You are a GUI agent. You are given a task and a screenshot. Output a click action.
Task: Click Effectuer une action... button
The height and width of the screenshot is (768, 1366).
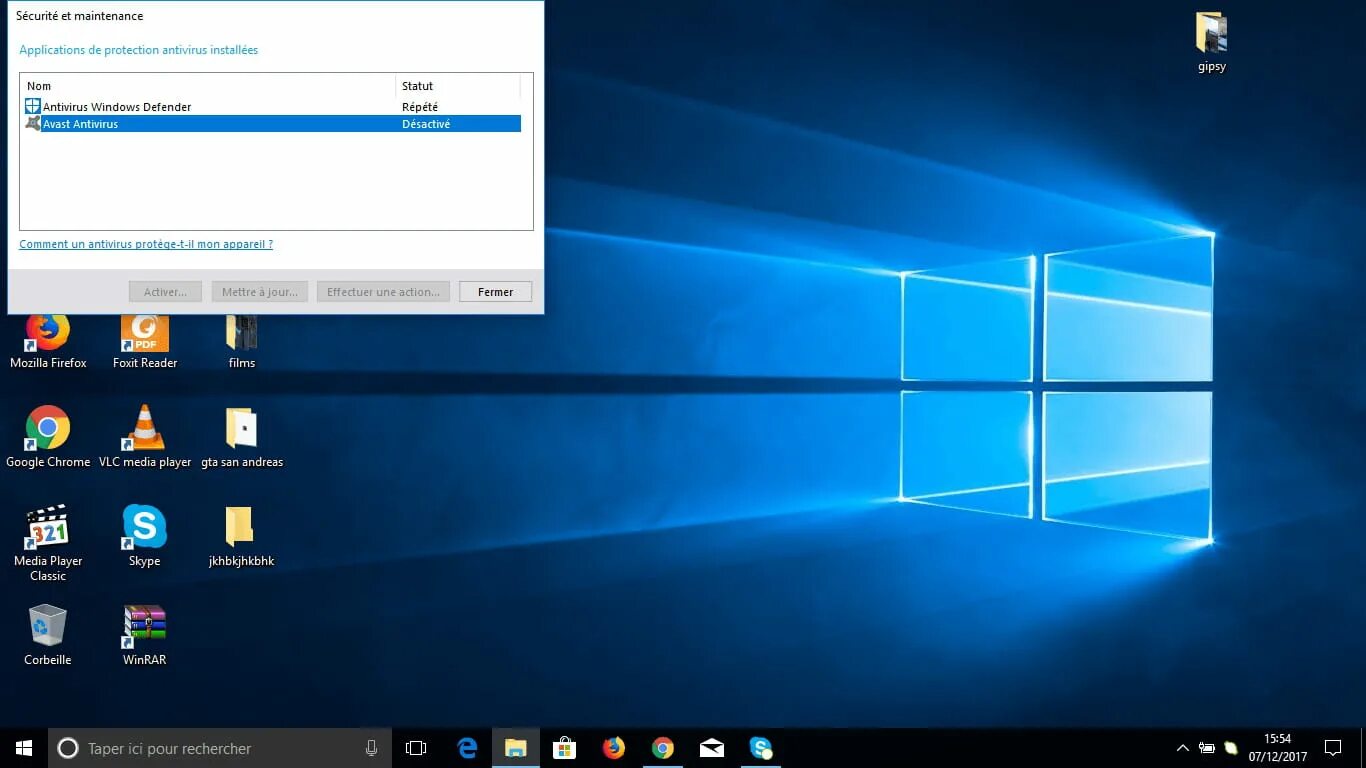point(383,292)
